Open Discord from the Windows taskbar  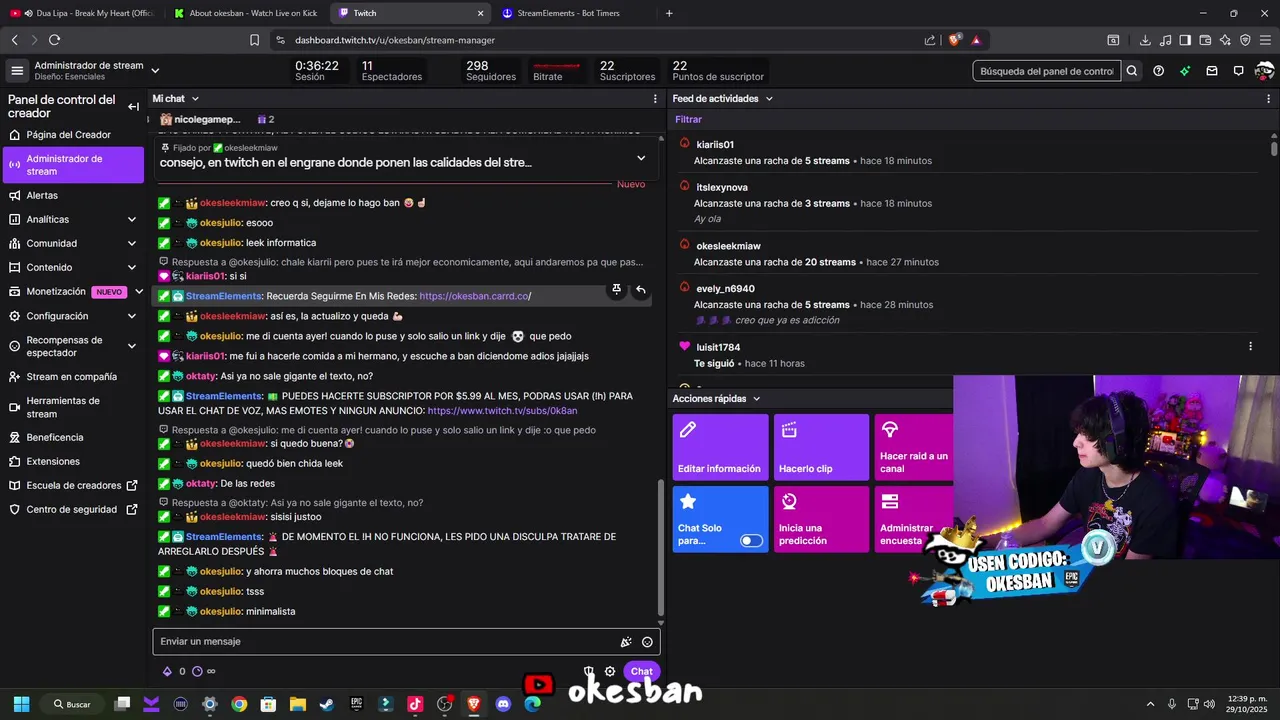click(503, 704)
